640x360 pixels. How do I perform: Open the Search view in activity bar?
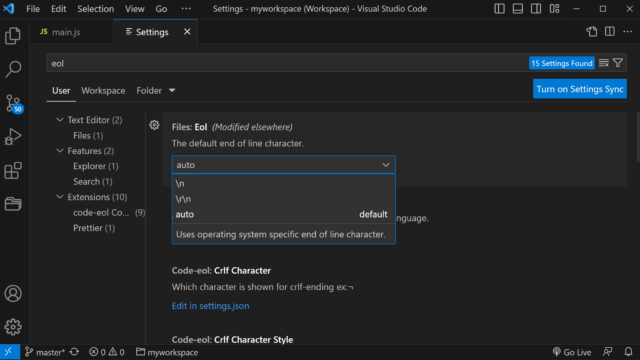(13, 69)
